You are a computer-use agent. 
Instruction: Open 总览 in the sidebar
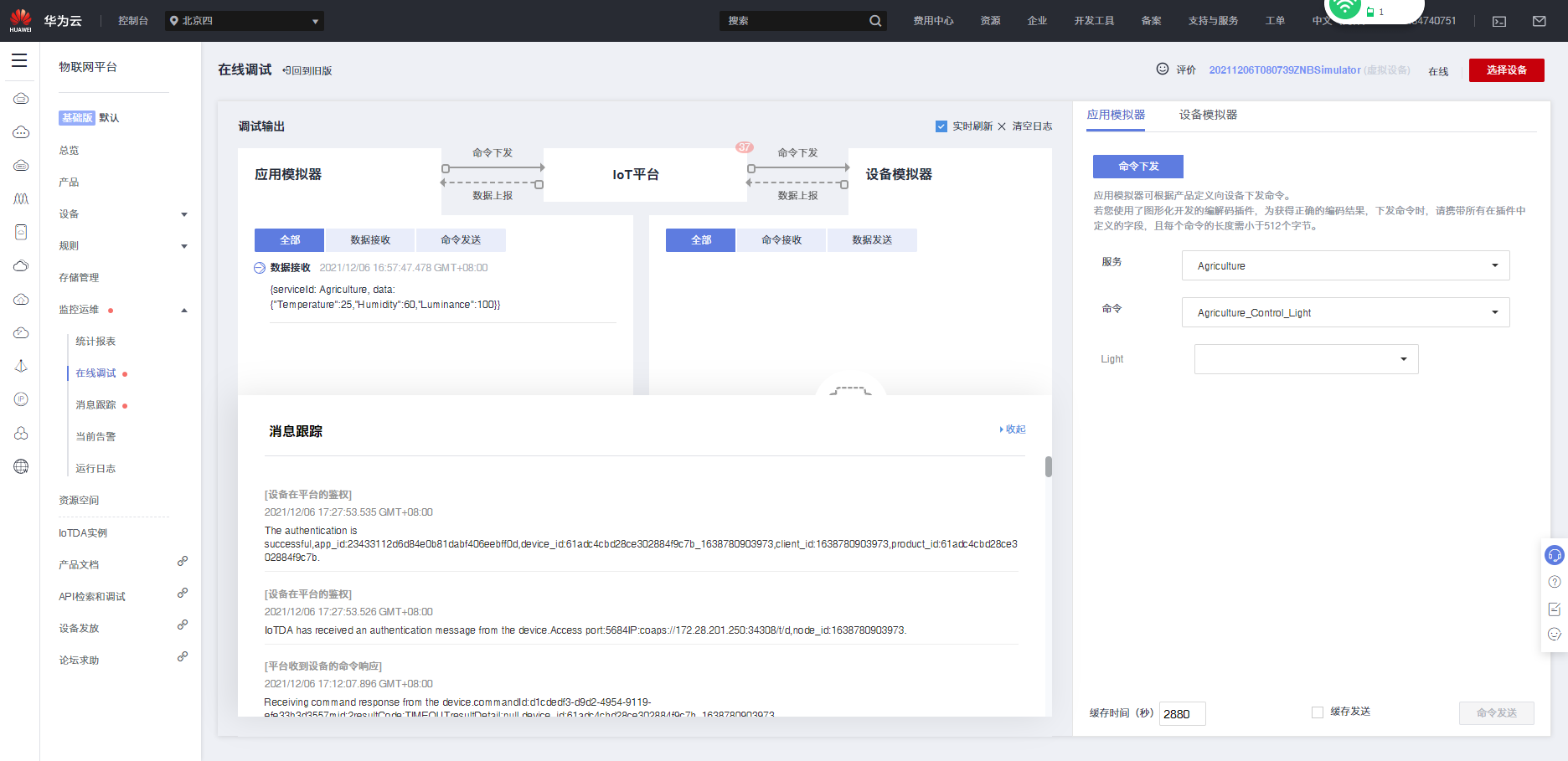point(69,151)
